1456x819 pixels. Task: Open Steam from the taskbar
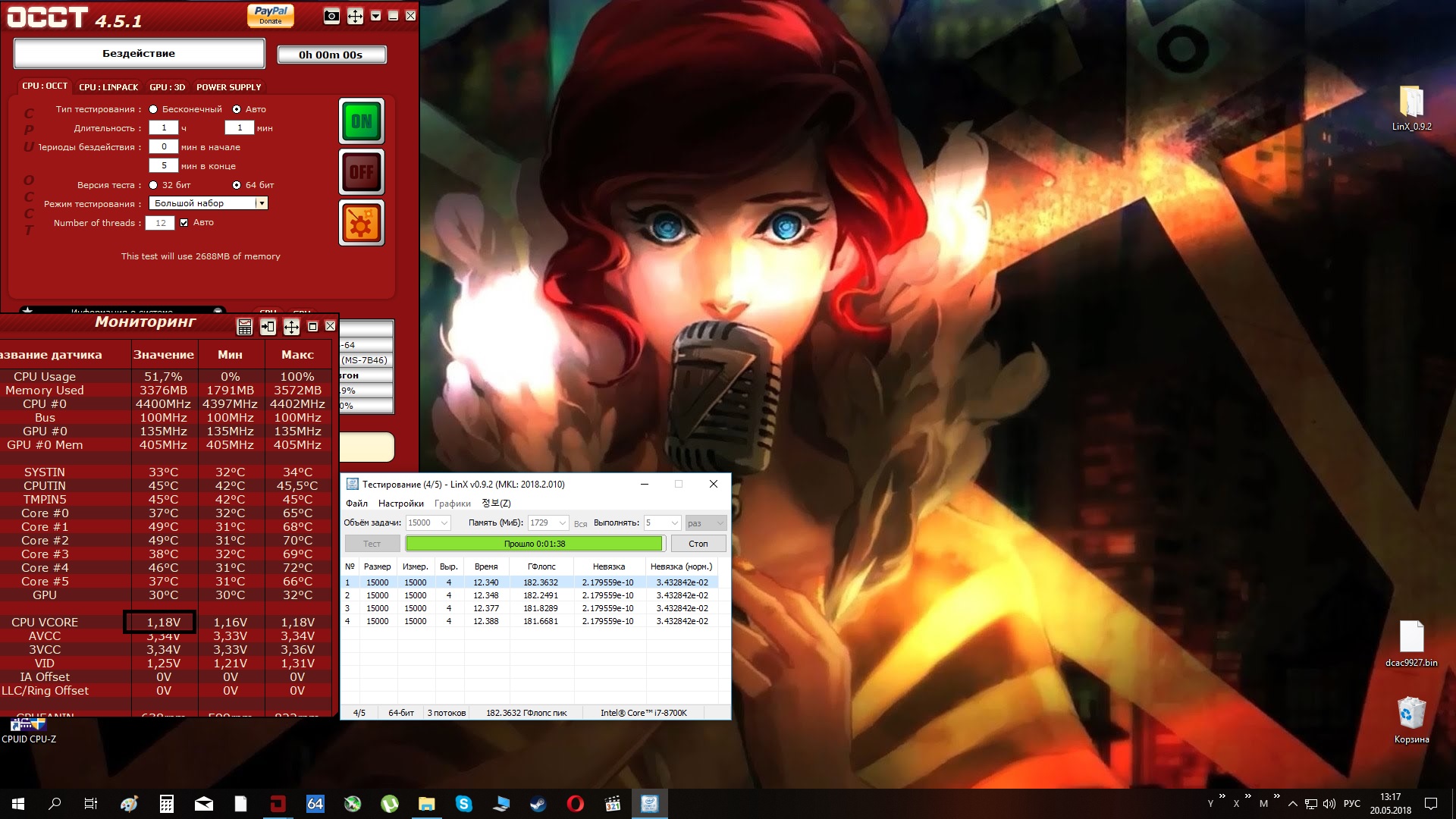pos(538,804)
